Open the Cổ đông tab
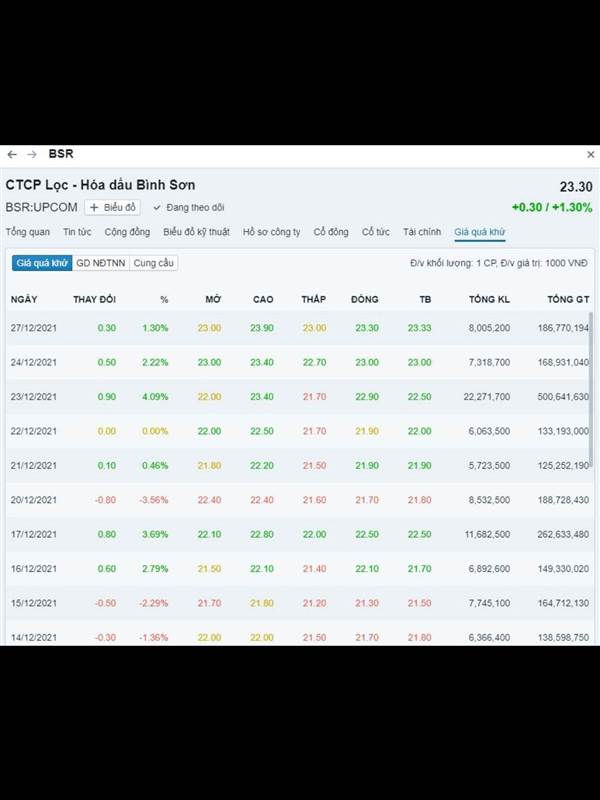The width and height of the screenshot is (600, 800). tap(331, 232)
